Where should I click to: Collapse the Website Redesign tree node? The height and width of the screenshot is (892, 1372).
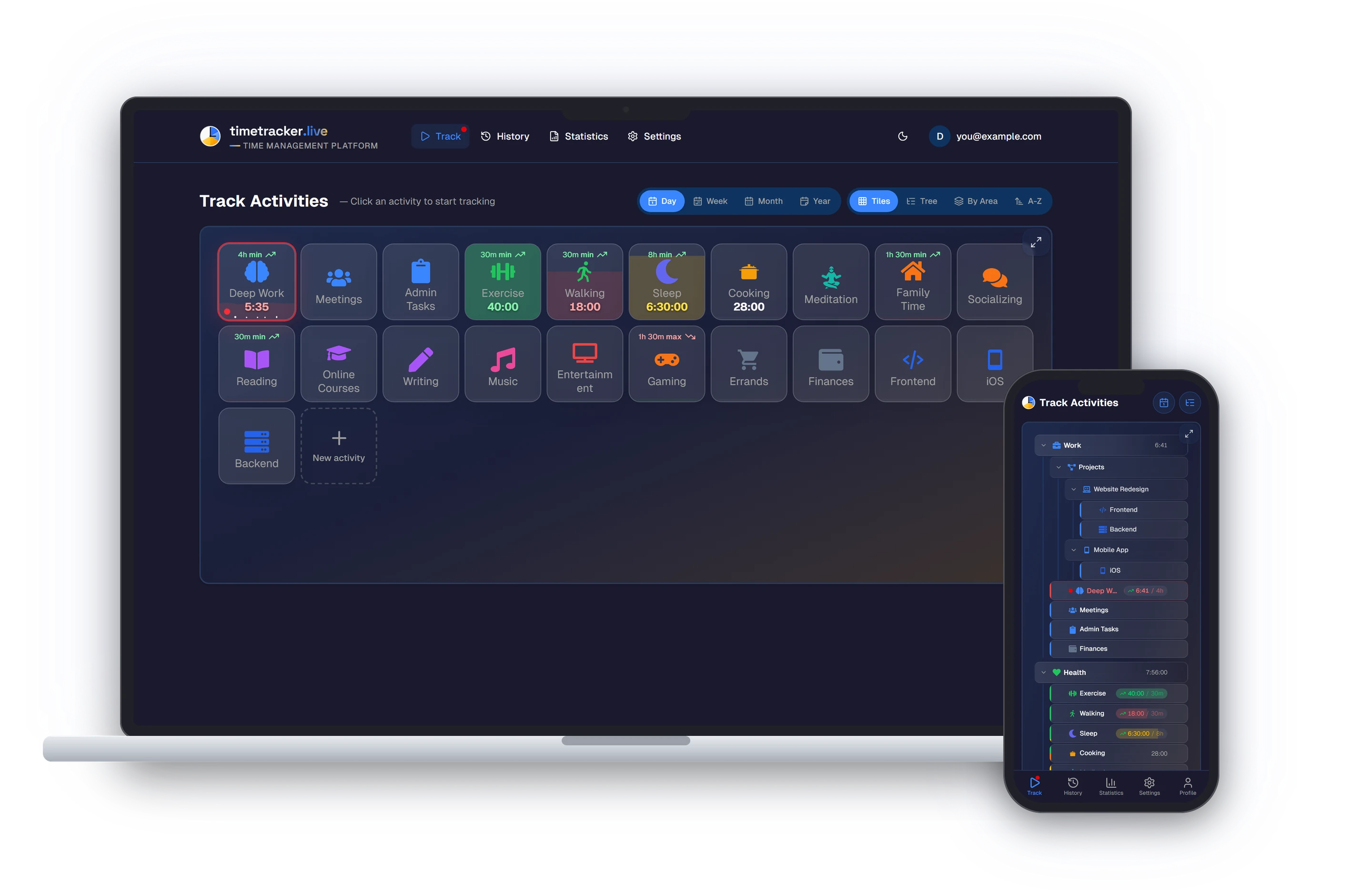point(1073,489)
